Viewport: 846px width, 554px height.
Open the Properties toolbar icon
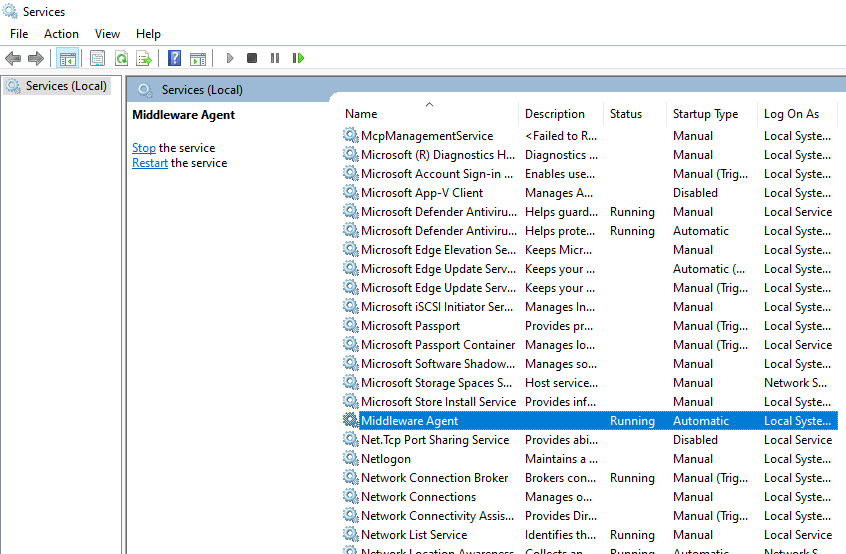click(x=97, y=58)
